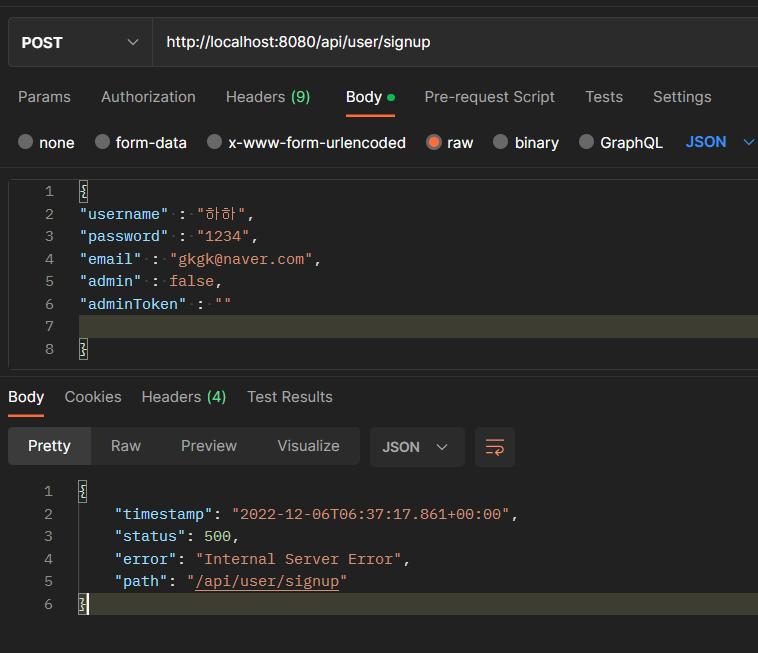Viewport: 758px width, 653px height.
Task: Open the Settings tab
Action: click(682, 97)
